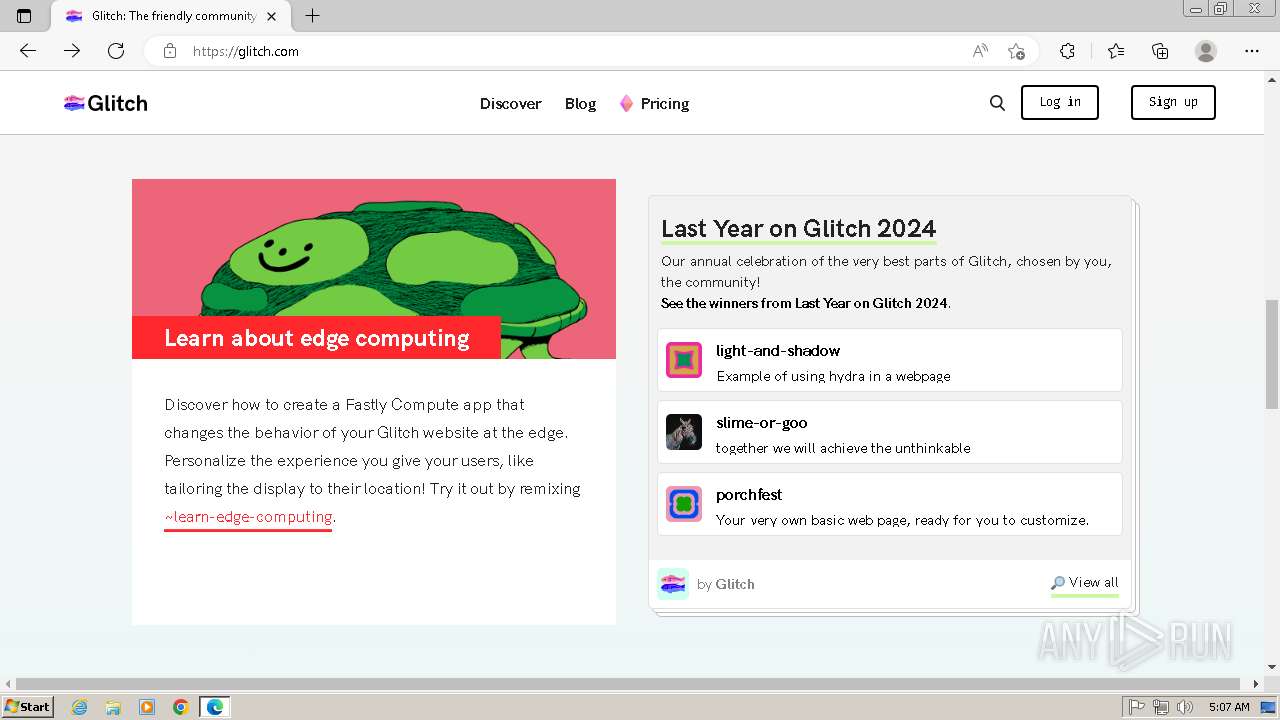Open the browser Extensions icon
Screen dimensions: 1280x720
tap(1067, 51)
